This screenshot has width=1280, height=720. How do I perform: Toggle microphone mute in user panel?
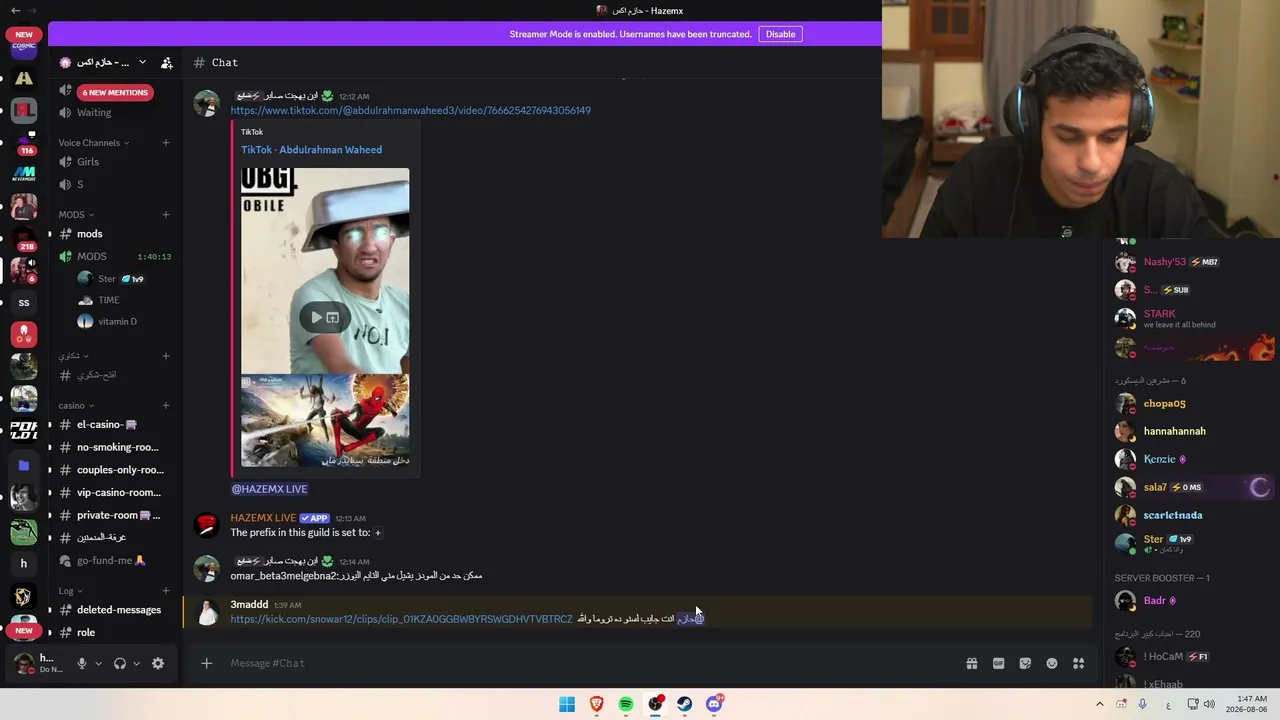82,663
